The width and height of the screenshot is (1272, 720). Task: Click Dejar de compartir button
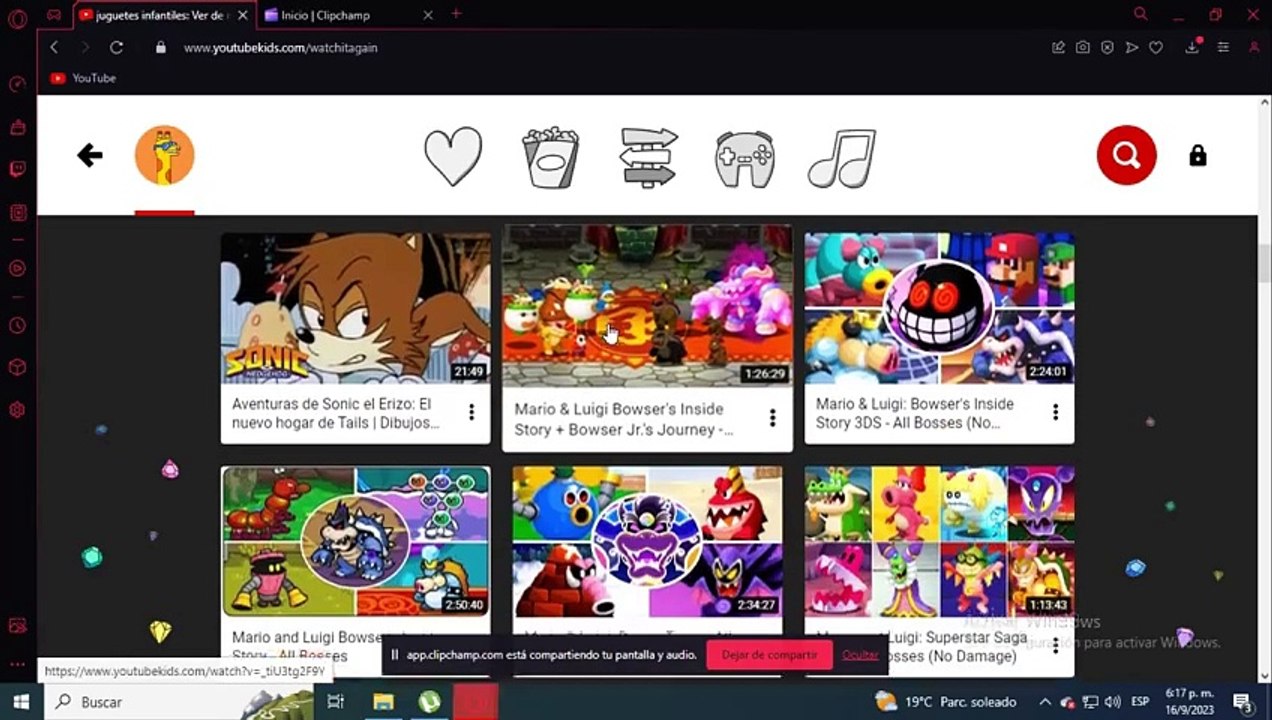[769, 655]
